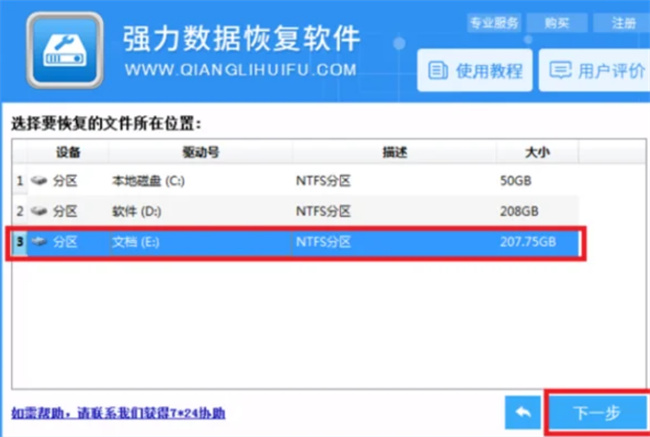This screenshot has width=650, height=437.
Task: Select the 软件 (D:) partition
Action: pyautogui.click(x=137, y=211)
